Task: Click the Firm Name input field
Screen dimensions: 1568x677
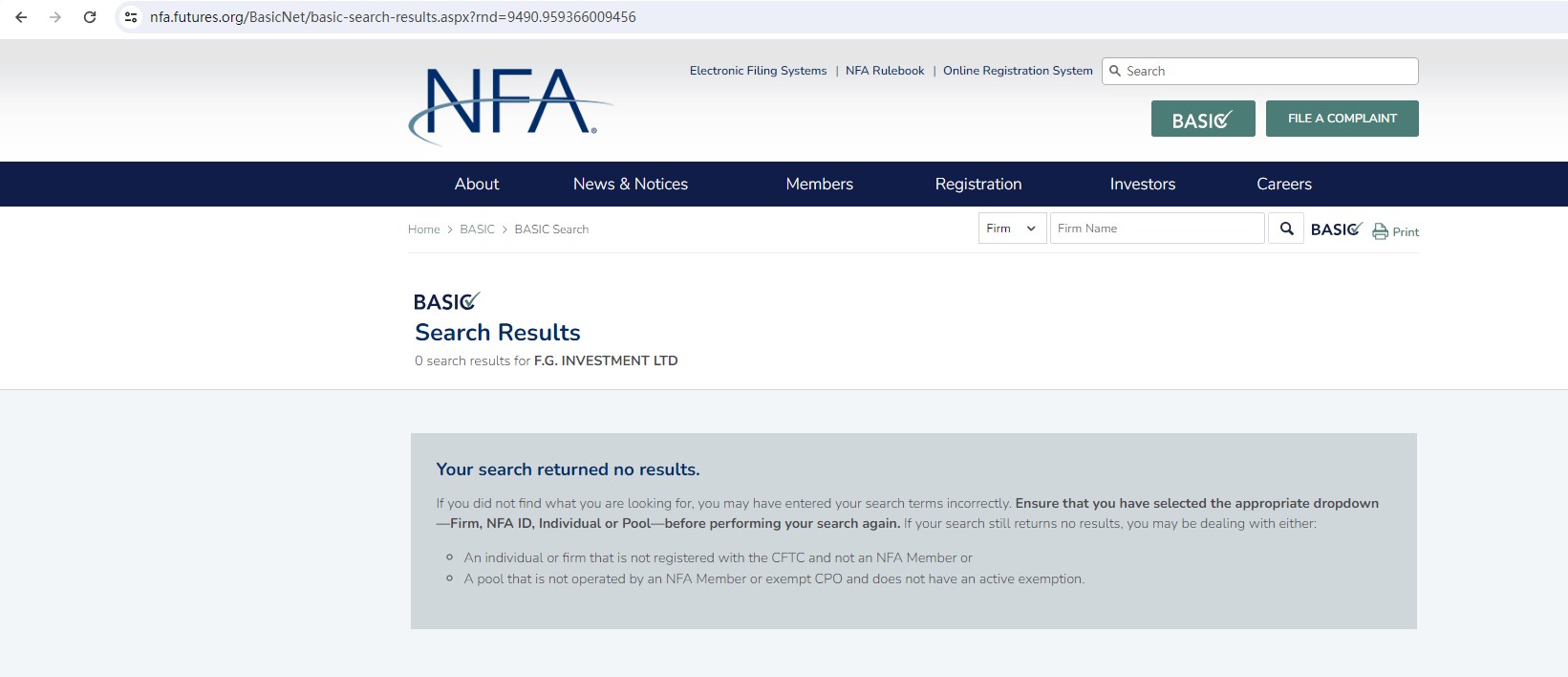Action: [1156, 229]
